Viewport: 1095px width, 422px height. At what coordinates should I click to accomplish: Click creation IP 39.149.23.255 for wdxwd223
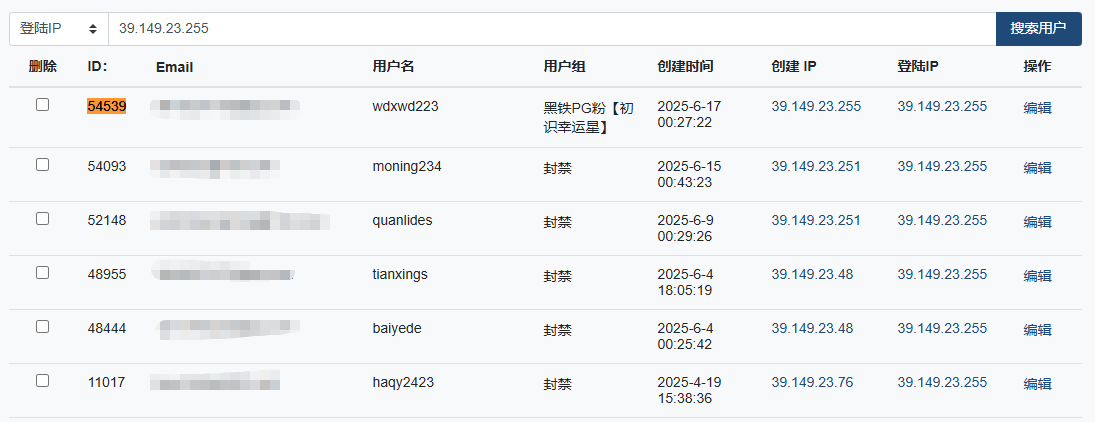coord(816,106)
